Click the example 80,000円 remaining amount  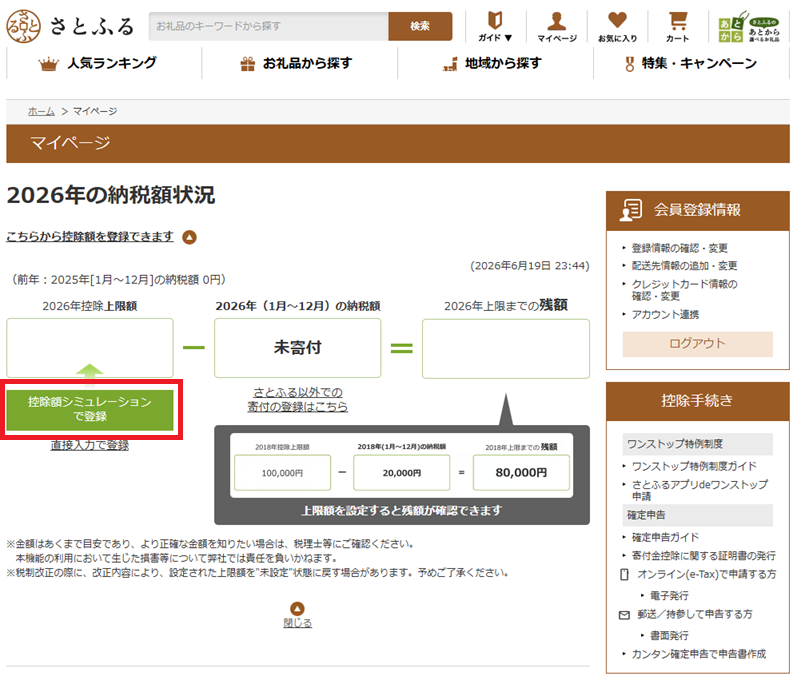click(521, 473)
